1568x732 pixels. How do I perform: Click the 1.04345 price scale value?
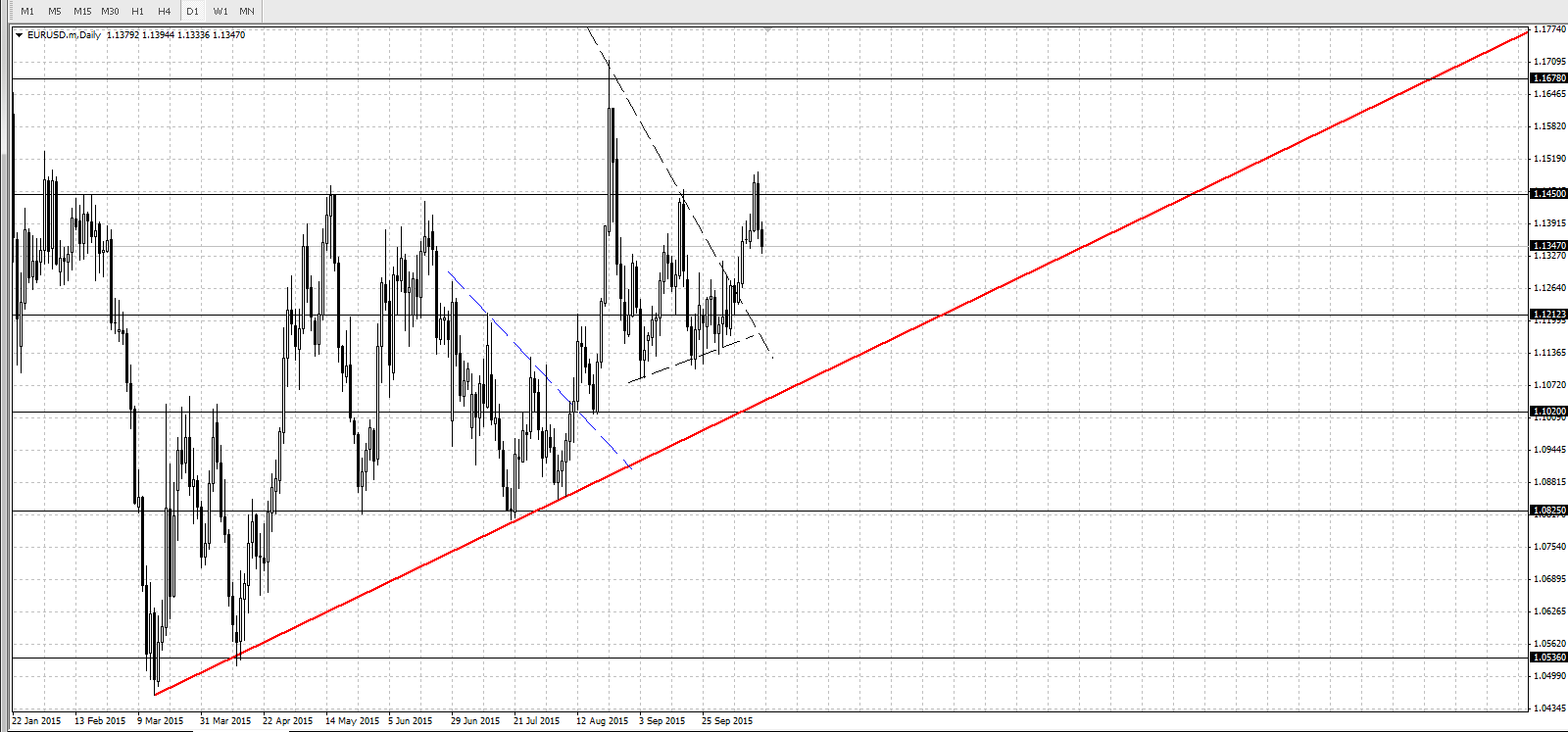pyautogui.click(x=1549, y=708)
